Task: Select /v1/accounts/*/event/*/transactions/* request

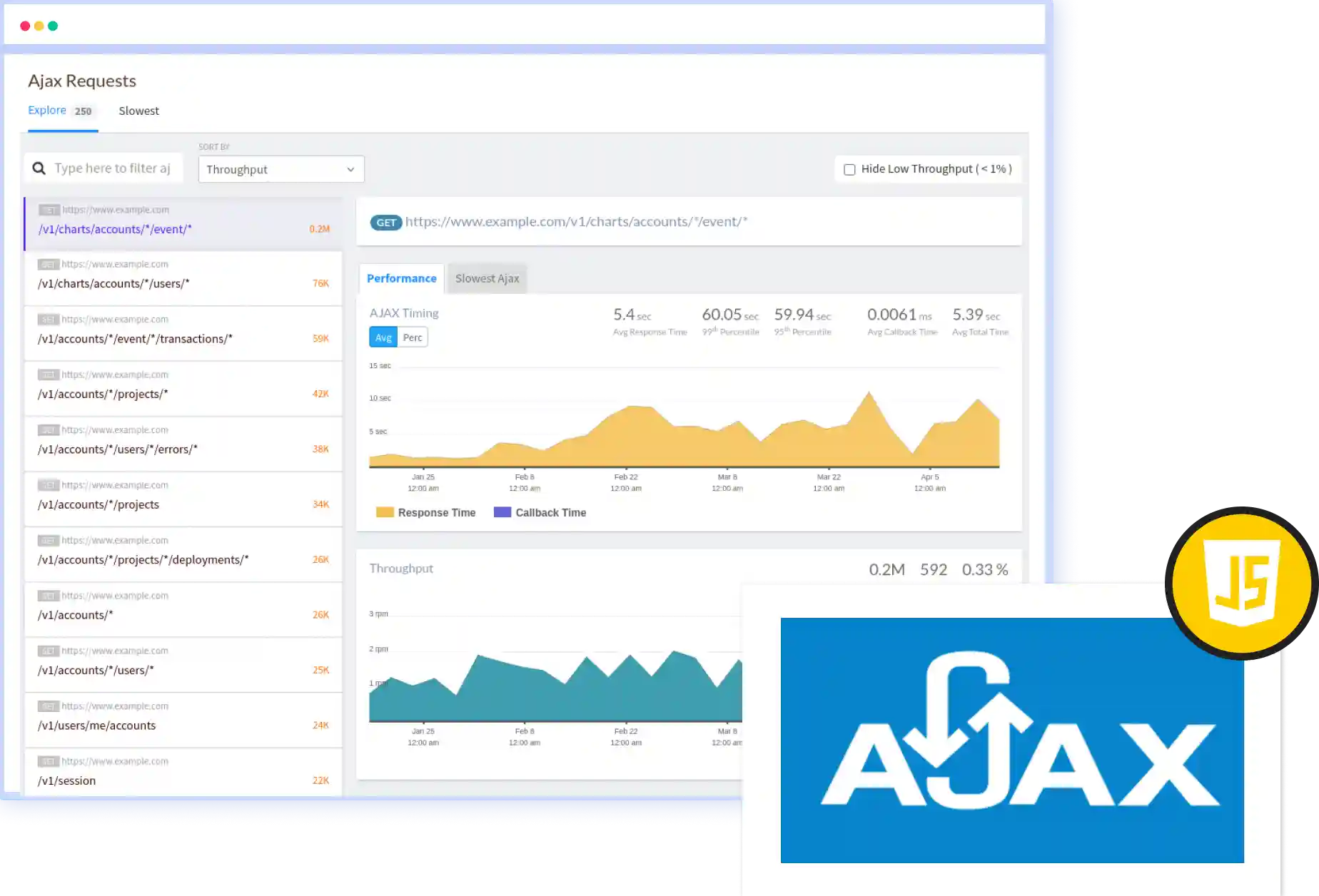Action: pos(183,333)
